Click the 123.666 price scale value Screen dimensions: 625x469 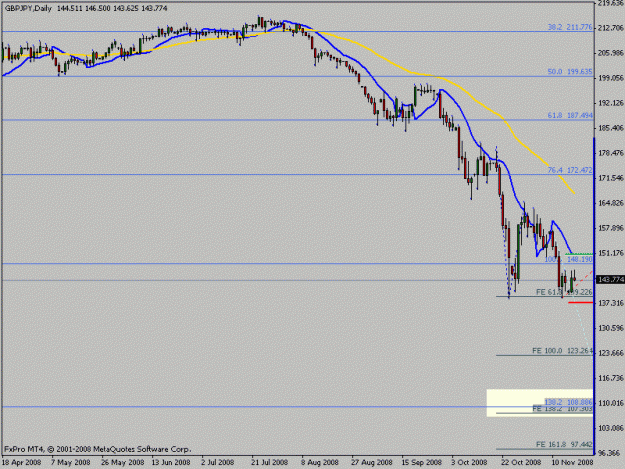(x=611, y=353)
